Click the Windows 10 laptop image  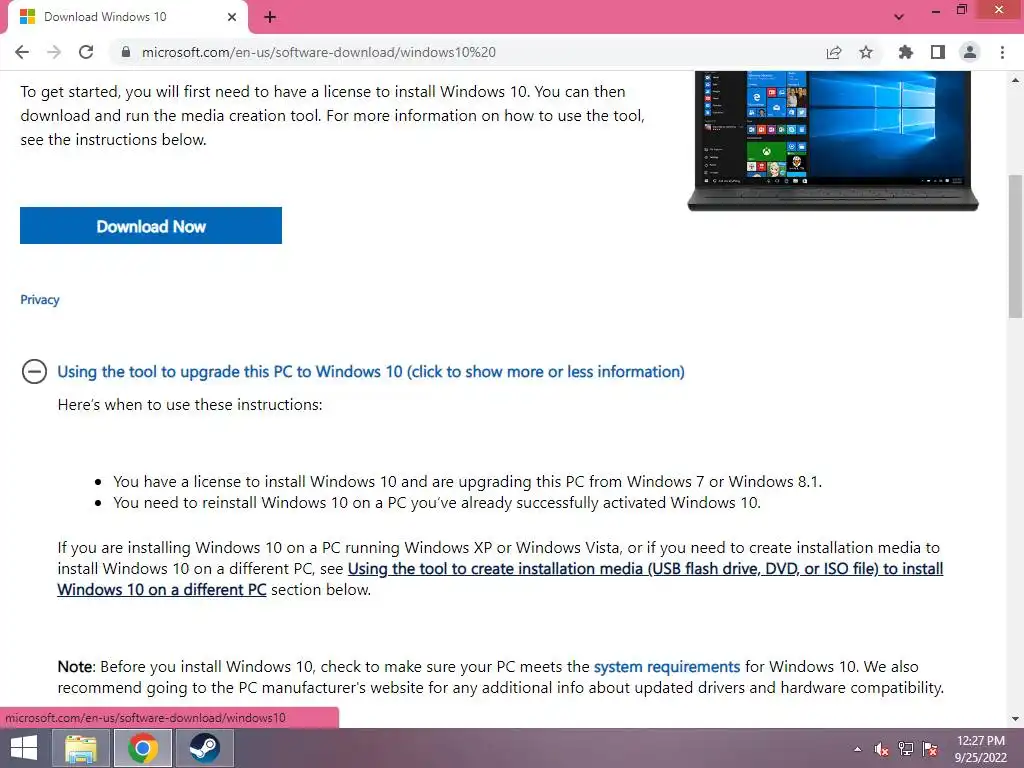tap(833, 140)
